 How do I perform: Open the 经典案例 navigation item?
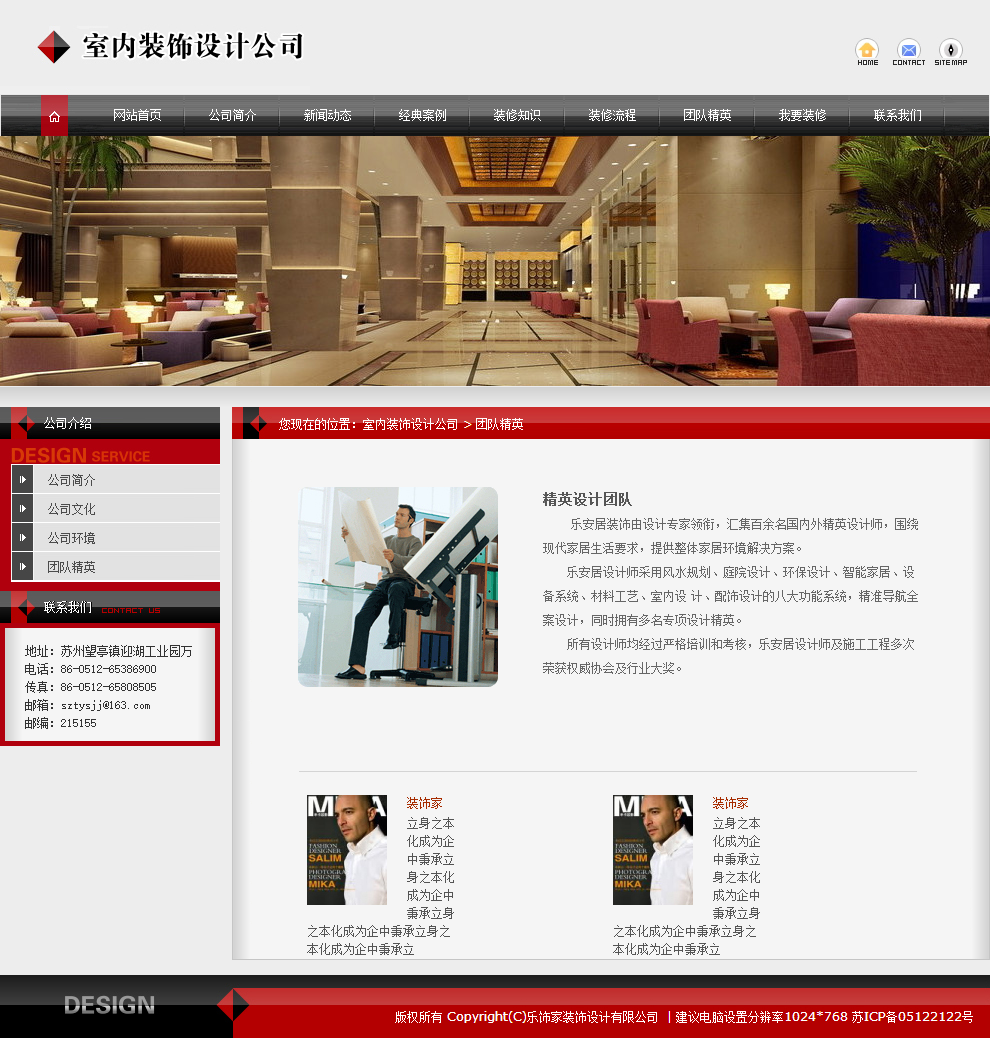[422, 115]
